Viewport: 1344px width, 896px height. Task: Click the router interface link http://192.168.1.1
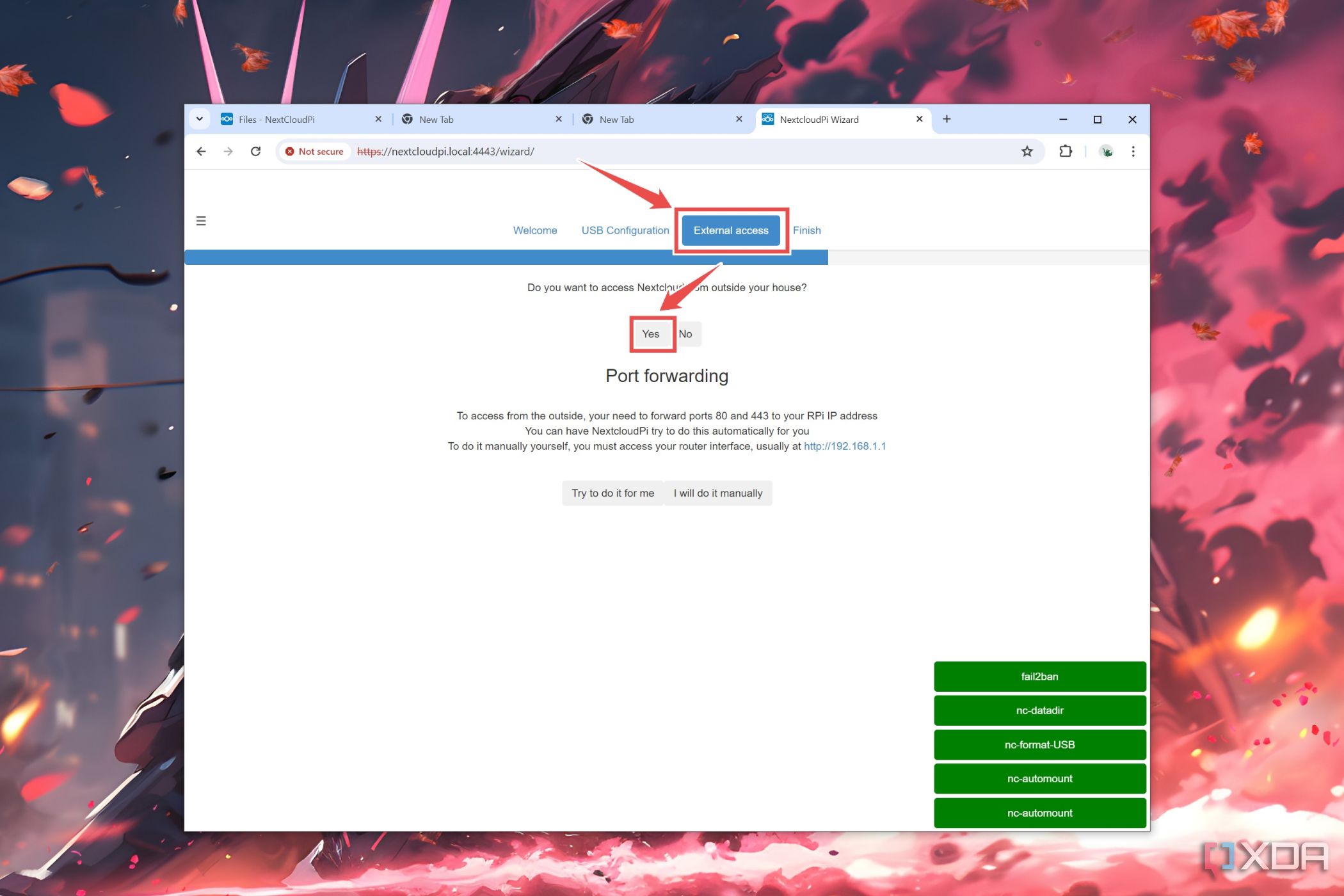pyautogui.click(x=844, y=446)
